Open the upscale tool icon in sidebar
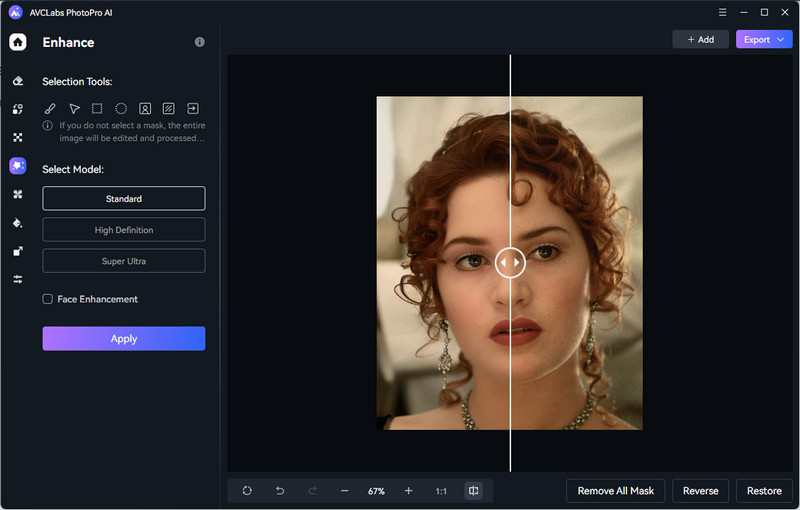The width and height of the screenshot is (800, 510). [x=18, y=137]
